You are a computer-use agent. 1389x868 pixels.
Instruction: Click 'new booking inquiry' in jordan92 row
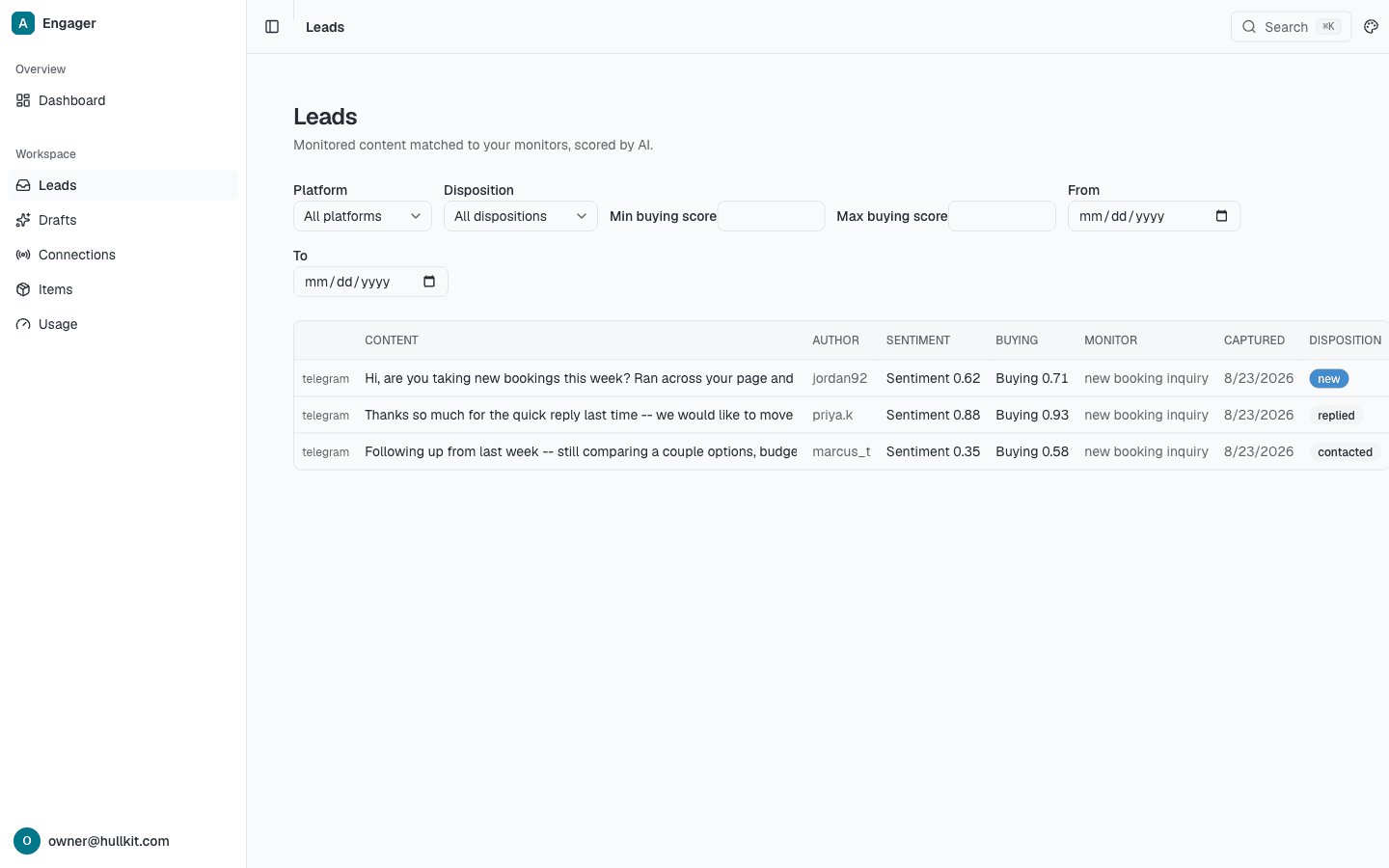tap(1146, 378)
